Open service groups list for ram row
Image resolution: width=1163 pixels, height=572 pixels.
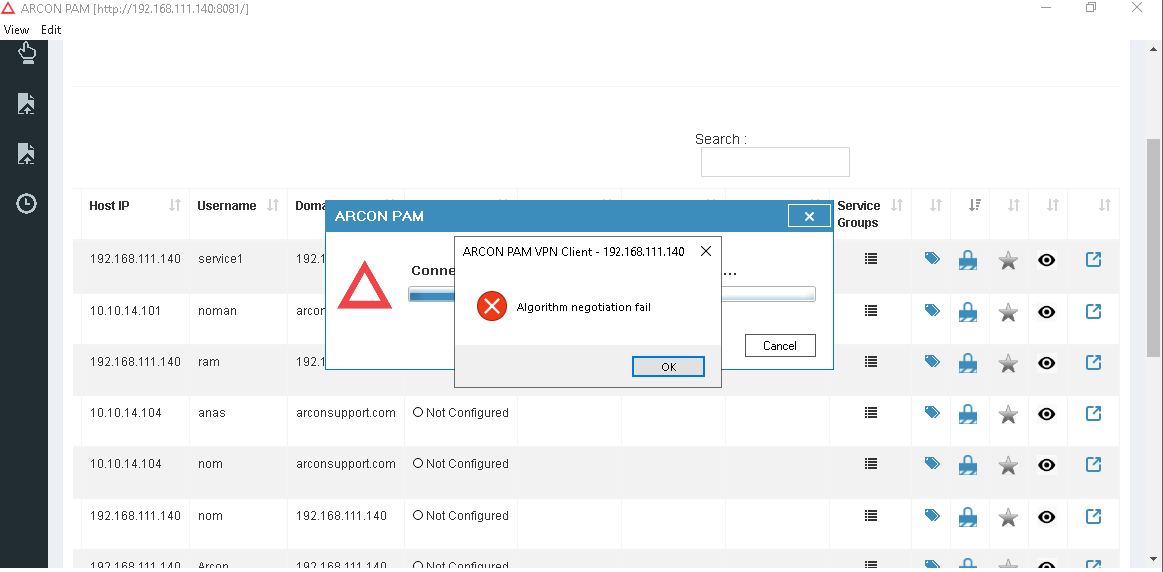pyautogui.click(x=871, y=361)
